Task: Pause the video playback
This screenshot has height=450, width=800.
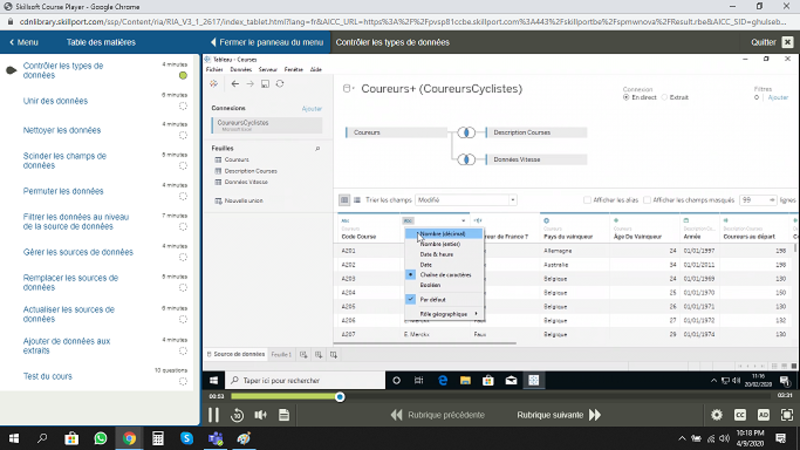Action: 213,415
